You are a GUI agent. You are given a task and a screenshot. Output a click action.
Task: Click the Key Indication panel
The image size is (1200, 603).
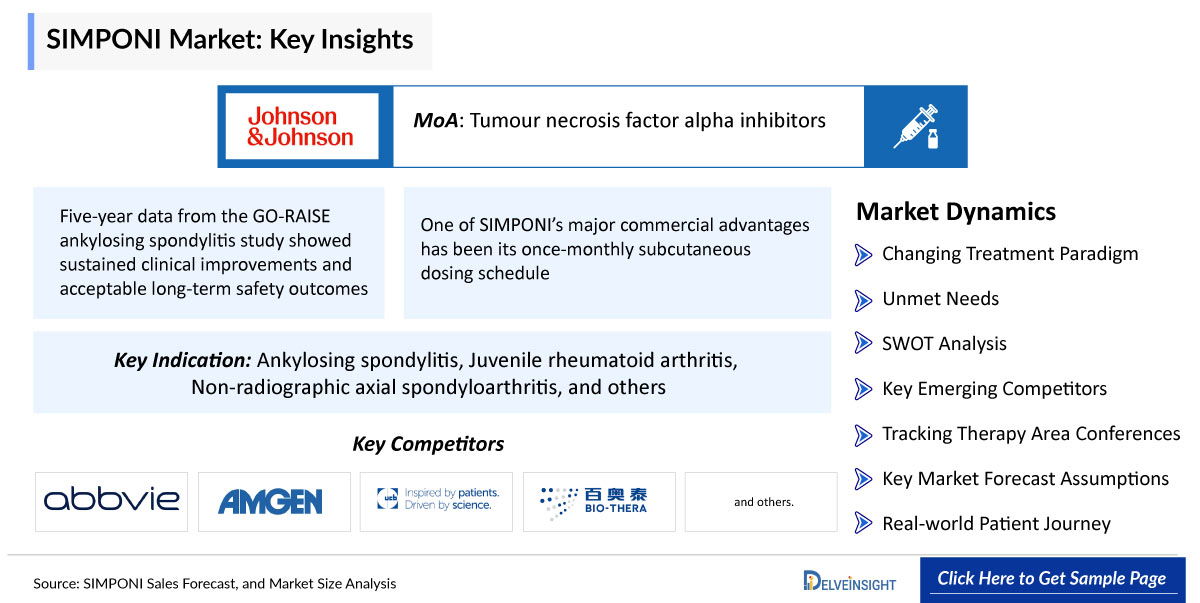click(x=432, y=373)
